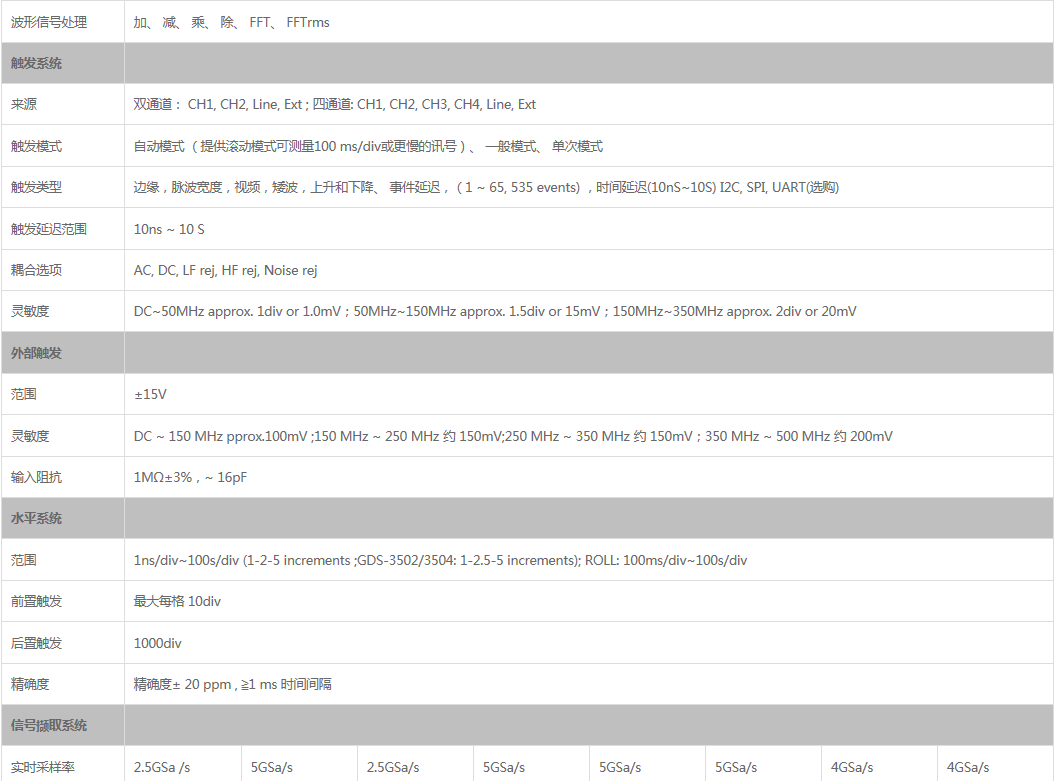This screenshot has height=781, width=1054.
Task: Select the 加、减、乘、除、FFT、FFTrms value text
Action: coord(231,22)
